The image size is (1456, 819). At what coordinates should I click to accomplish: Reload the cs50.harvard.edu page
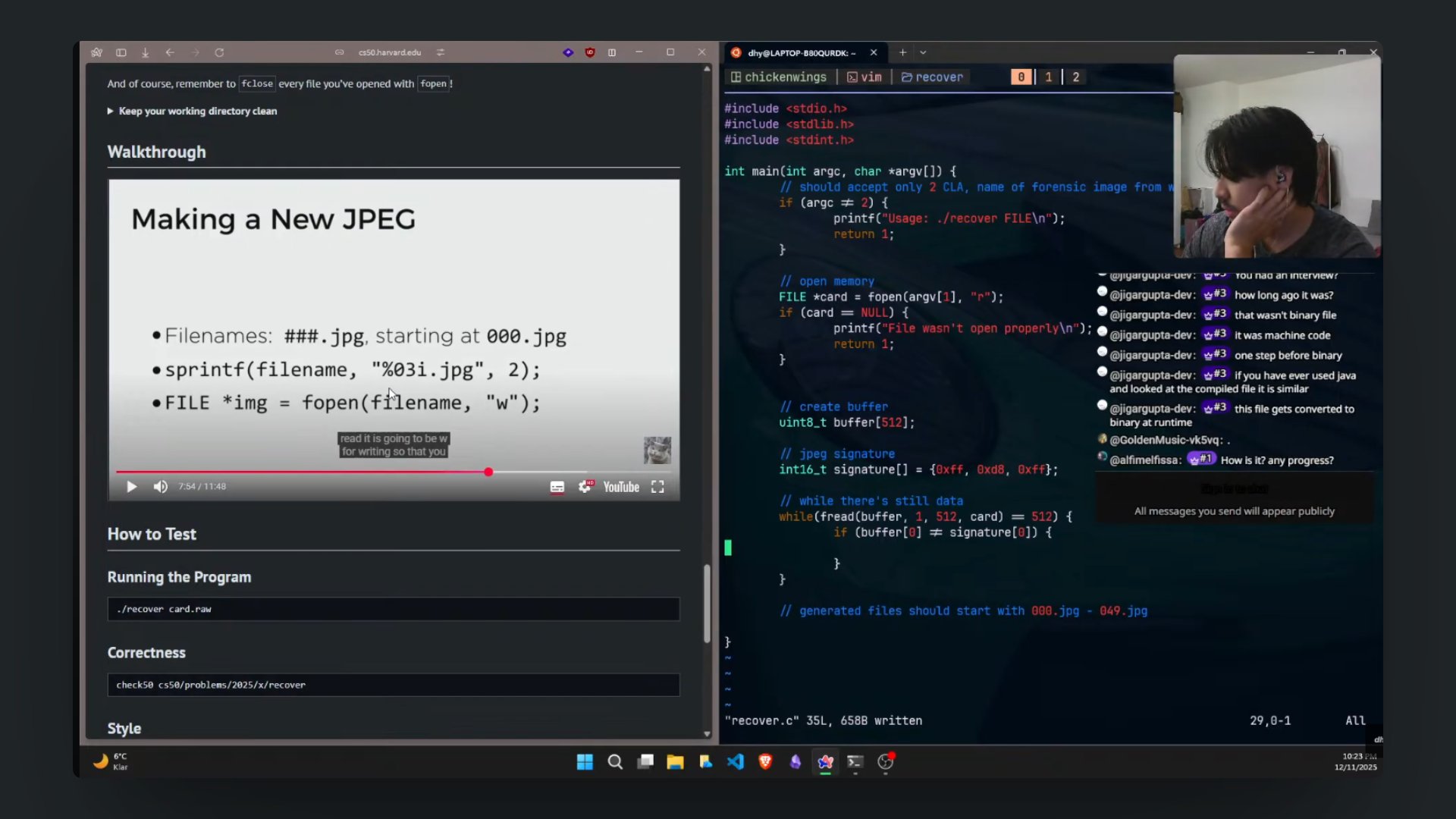[x=219, y=52]
